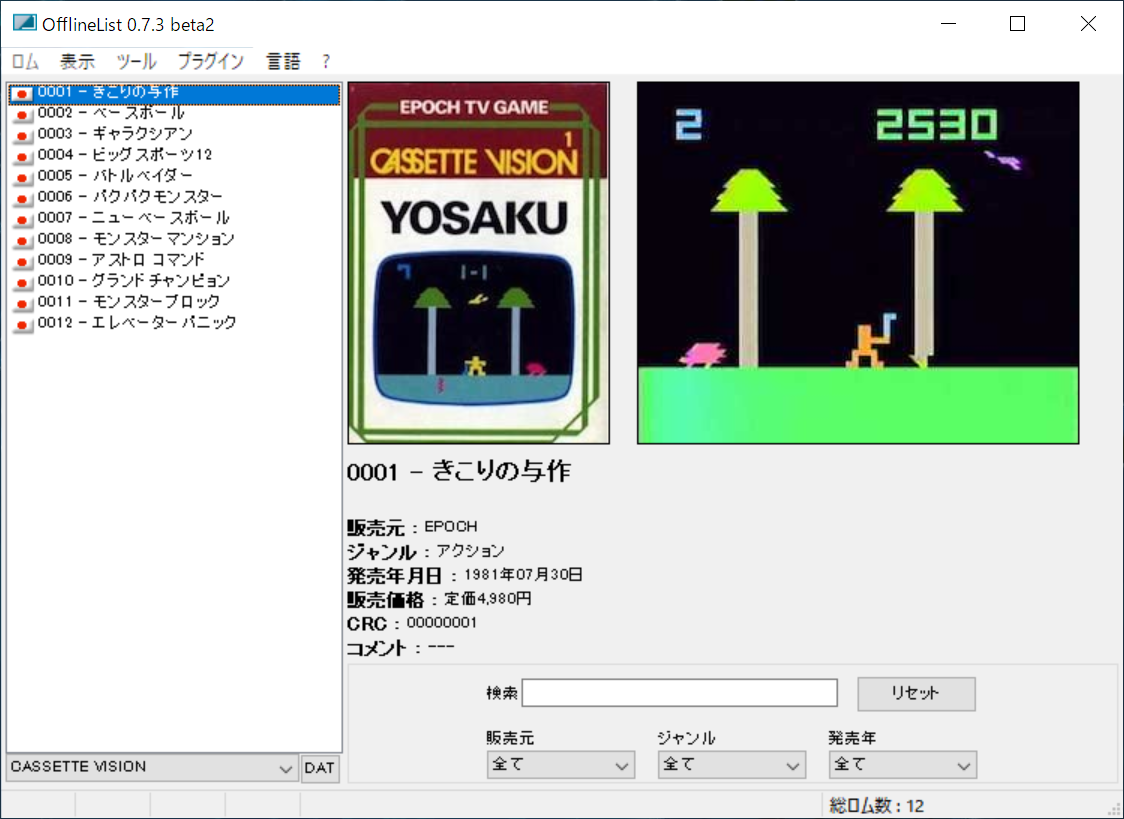The width and height of the screenshot is (1124, 819).
Task: Click into the 検索 search field
Action: (679, 693)
